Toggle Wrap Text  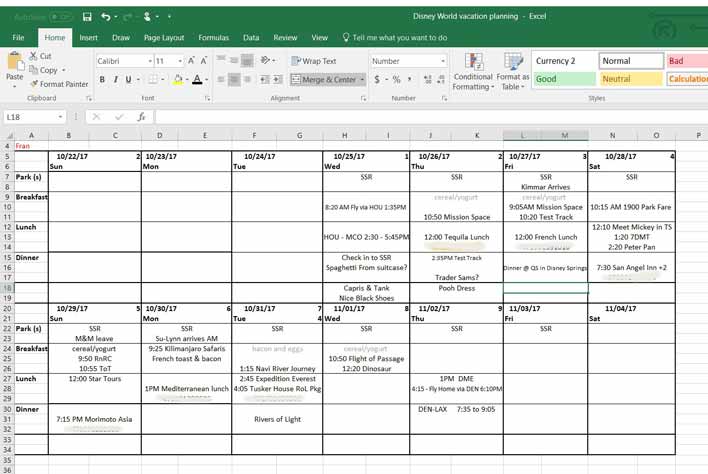tap(314, 60)
